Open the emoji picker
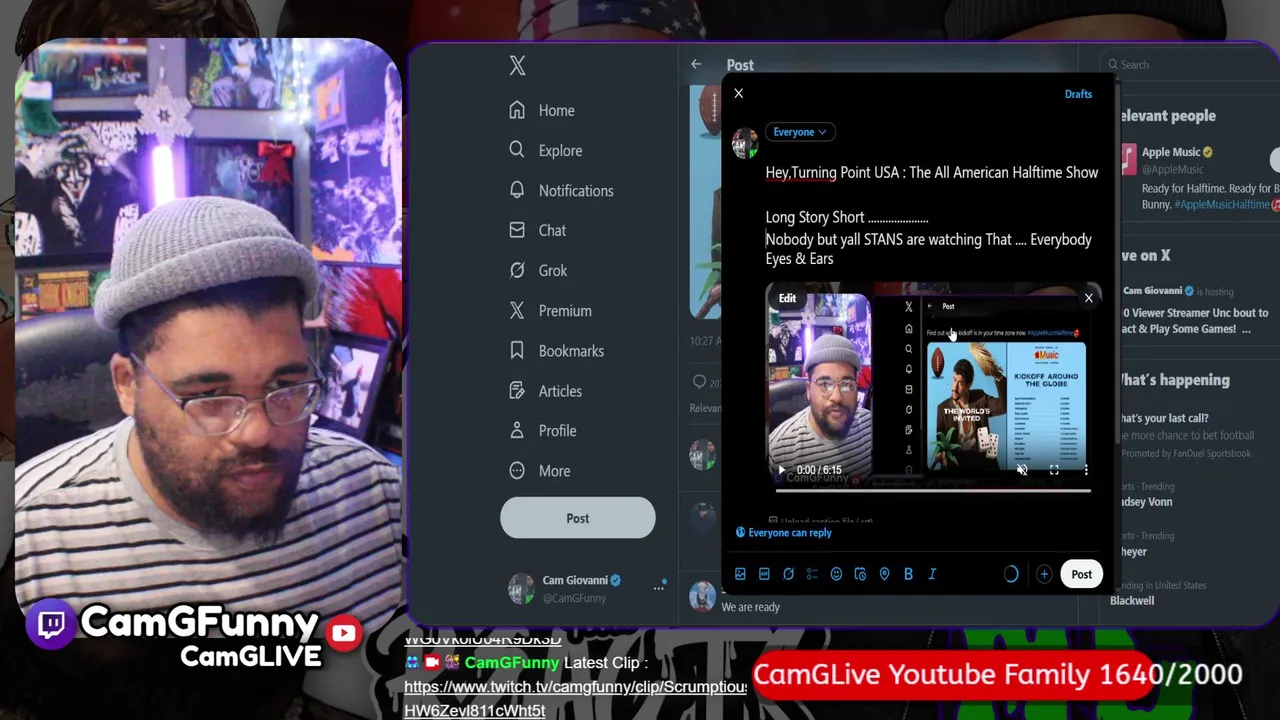This screenshot has width=1280, height=720. coord(836,574)
